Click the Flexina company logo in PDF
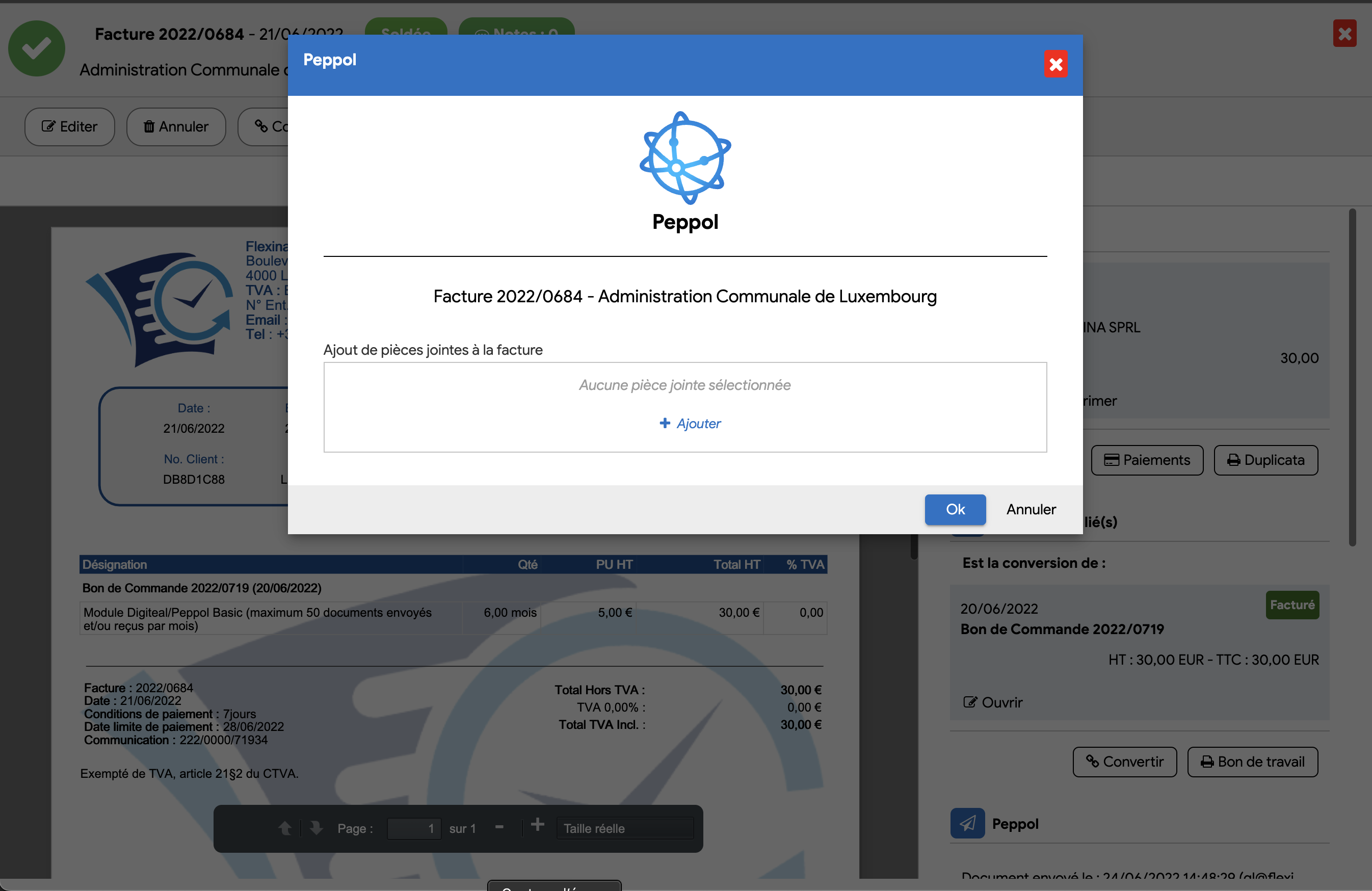 coord(159,309)
